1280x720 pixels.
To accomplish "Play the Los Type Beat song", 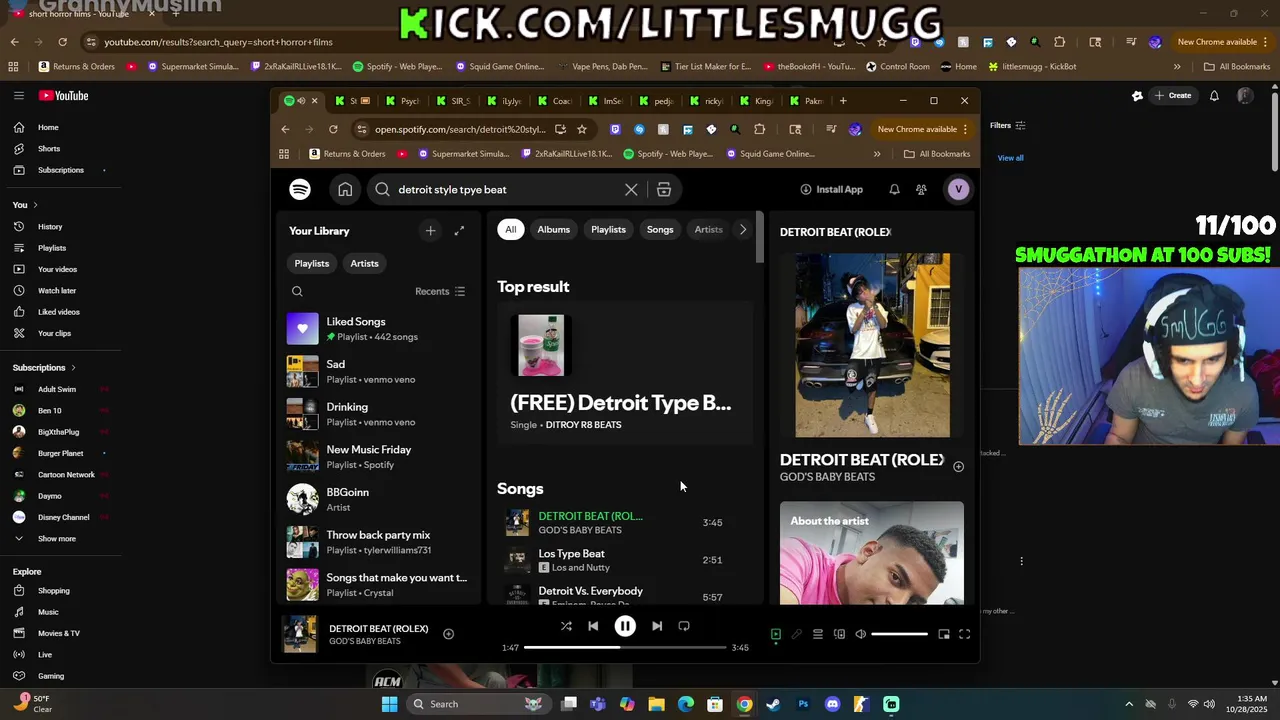I will (x=624, y=560).
